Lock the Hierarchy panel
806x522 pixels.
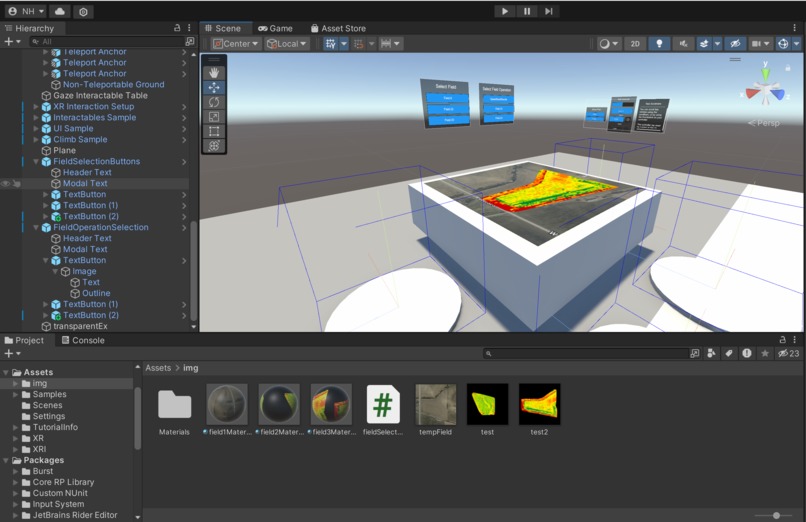(177, 28)
